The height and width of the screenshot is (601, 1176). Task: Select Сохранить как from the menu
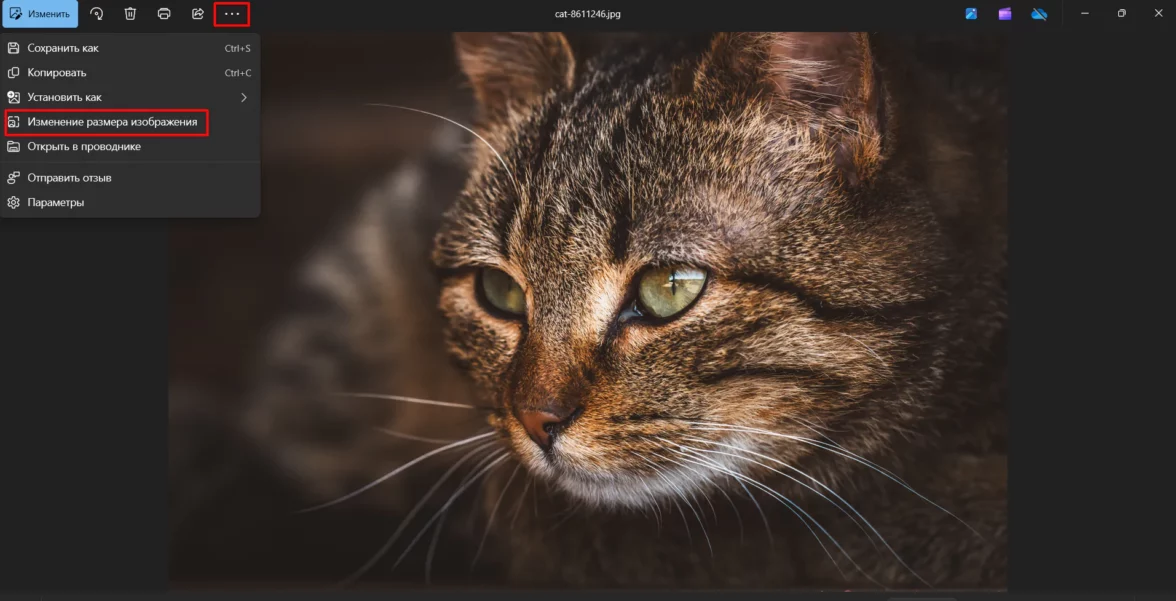[x=63, y=48]
